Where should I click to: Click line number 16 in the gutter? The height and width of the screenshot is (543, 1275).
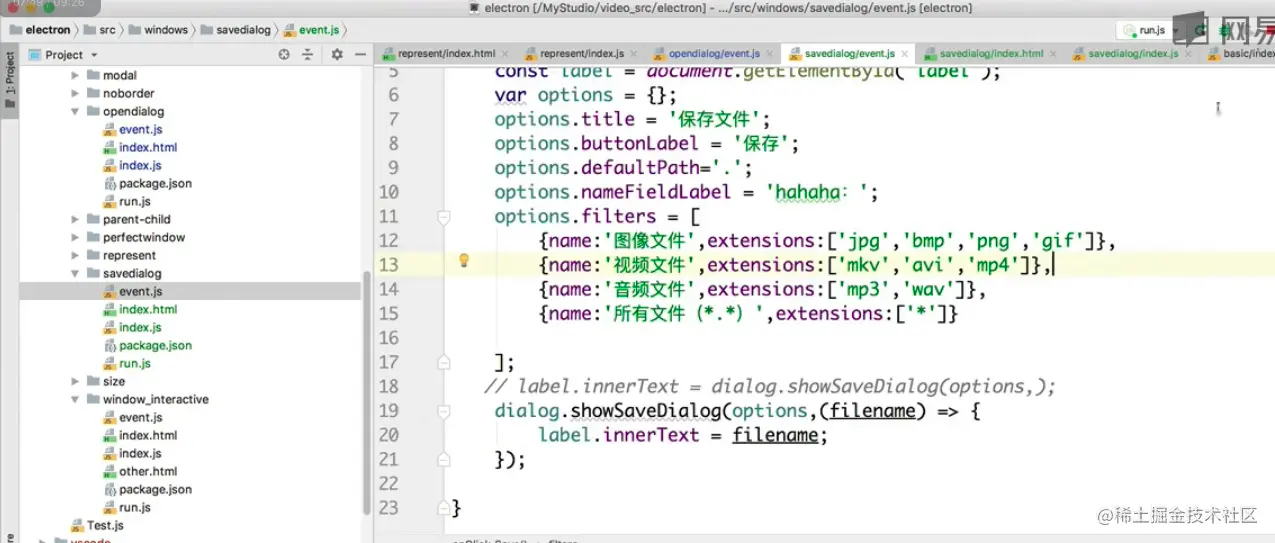tap(389, 338)
